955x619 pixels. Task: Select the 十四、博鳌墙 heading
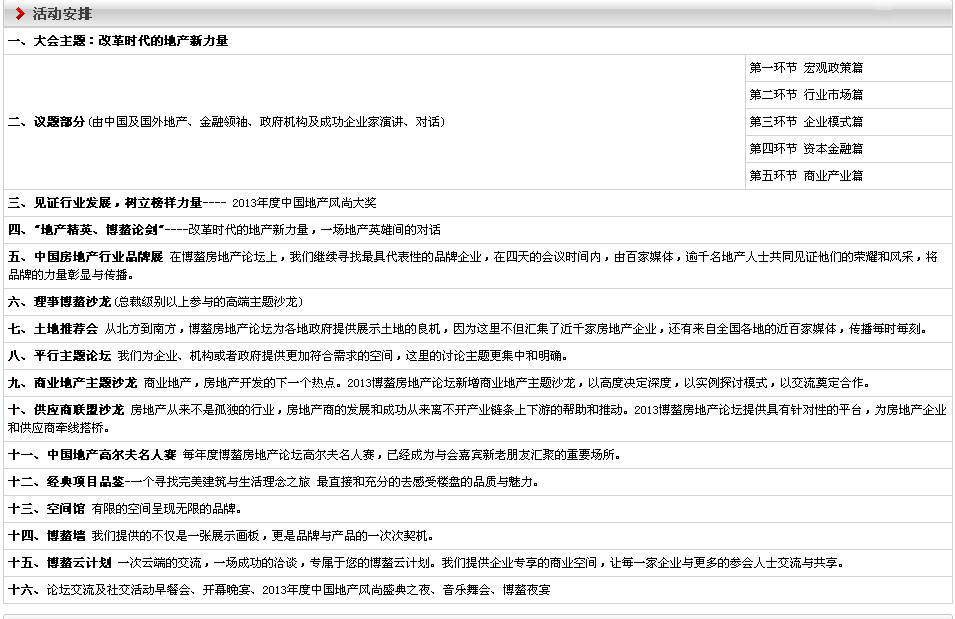46,536
